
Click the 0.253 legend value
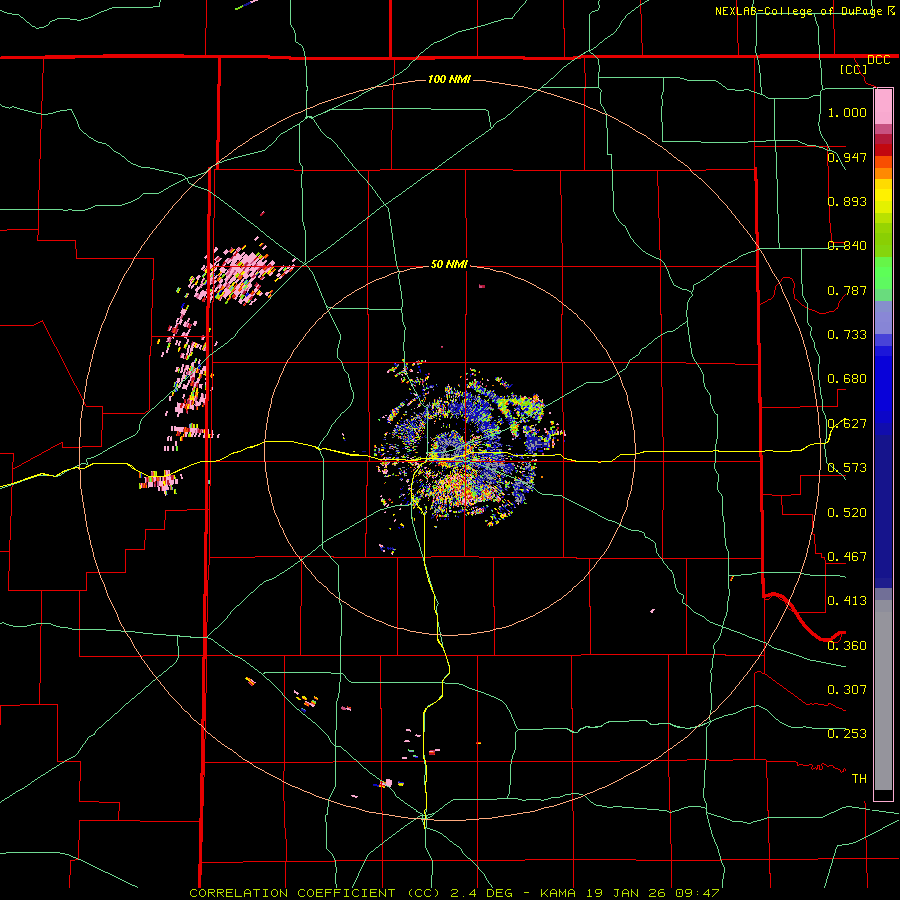coord(847,734)
